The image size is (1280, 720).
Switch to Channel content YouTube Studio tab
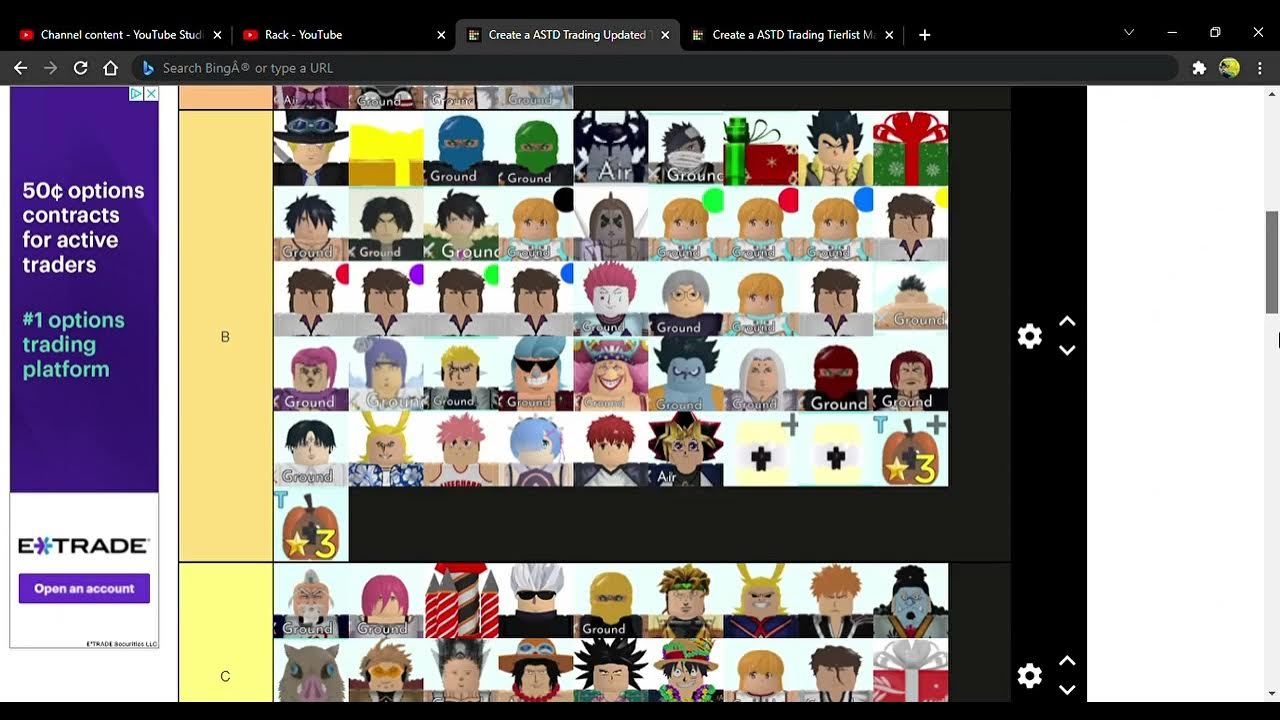[120, 35]
